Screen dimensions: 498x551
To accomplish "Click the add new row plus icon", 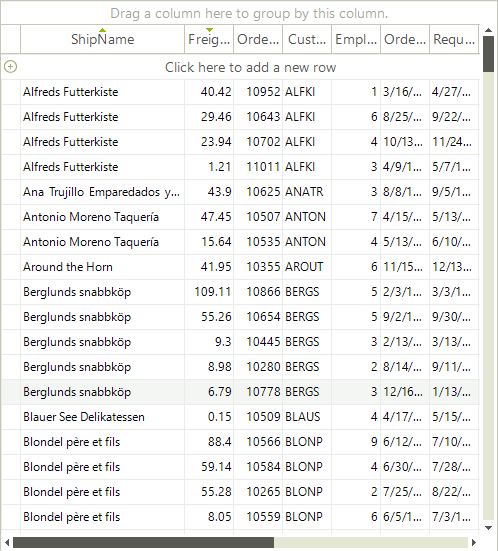I will [x=11, y=66].
